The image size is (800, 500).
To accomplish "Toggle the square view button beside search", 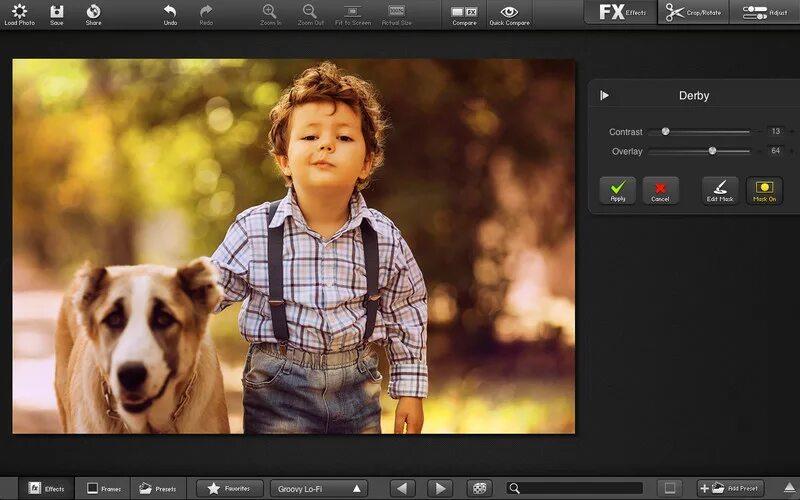I will (670, 488).
